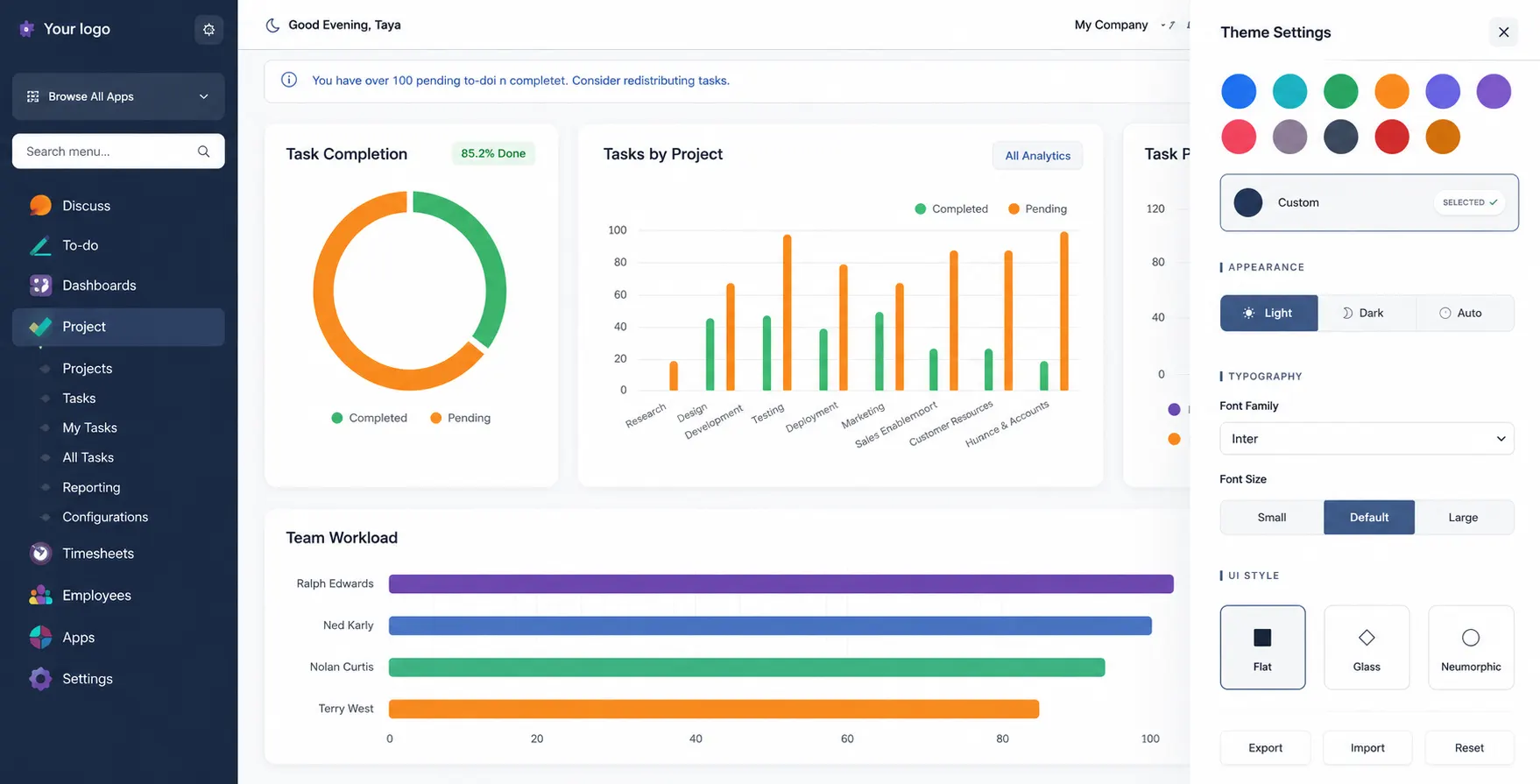This screenshot has width=1540, height=784.
Task: Pick the blue theme color swatch
Action: [x=1239, y=91]
